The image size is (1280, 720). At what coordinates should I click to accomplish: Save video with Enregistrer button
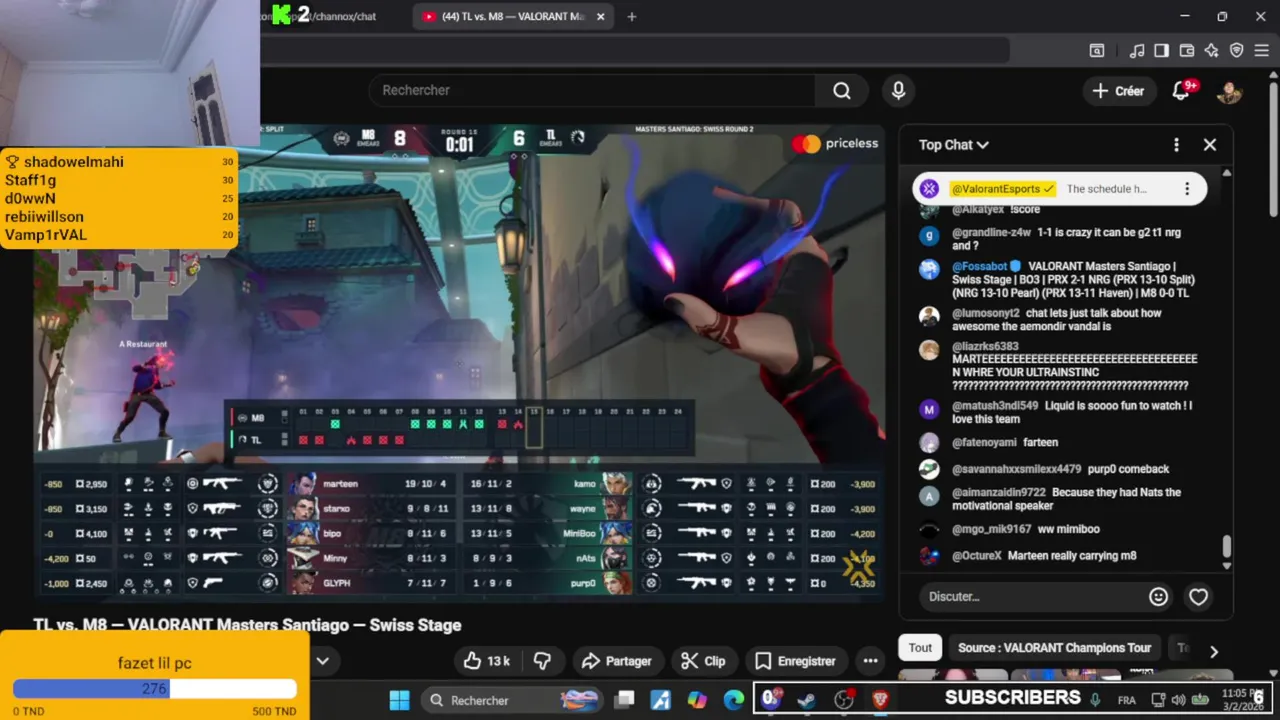point(796,661)
